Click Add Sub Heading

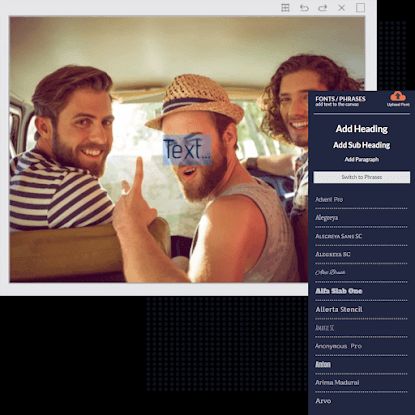pos(362,145)
